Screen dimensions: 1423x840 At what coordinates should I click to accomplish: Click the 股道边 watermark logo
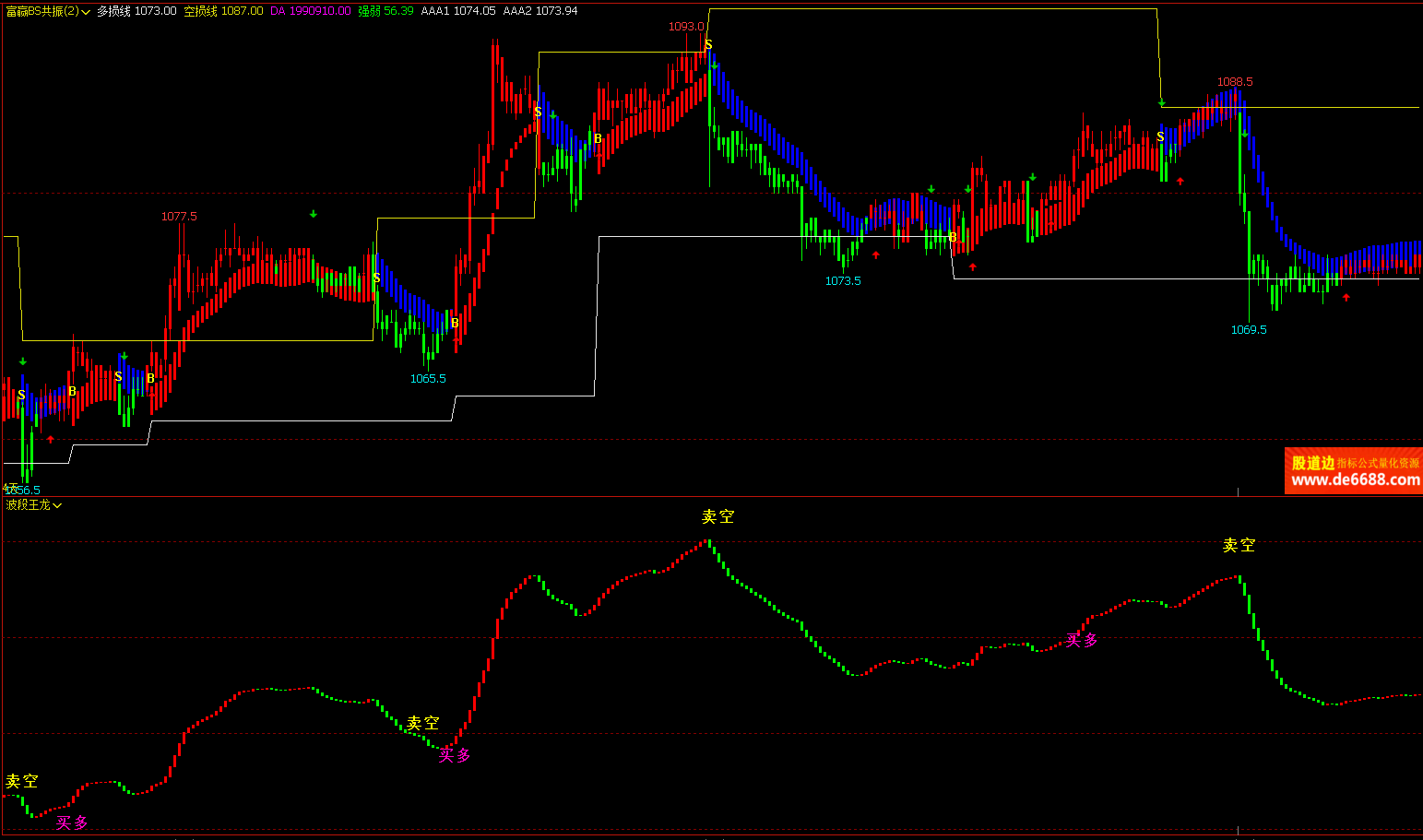[1312, 463]
